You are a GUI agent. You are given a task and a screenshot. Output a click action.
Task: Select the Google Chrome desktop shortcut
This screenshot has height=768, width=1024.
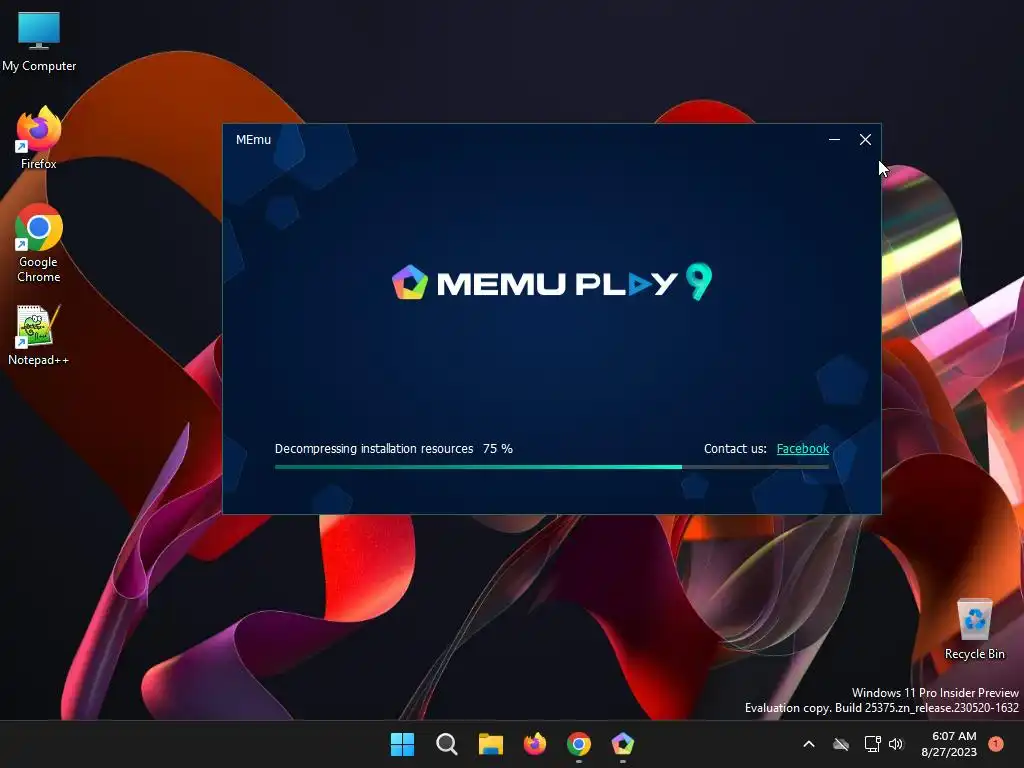click(39, 243)
